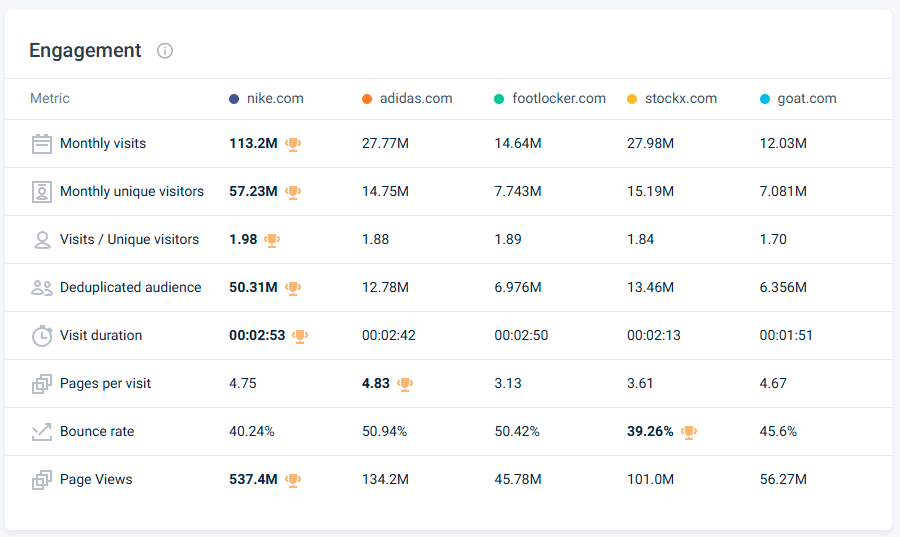Click the Visit duration row label
The image size is (900, 537).
[101, 336]
